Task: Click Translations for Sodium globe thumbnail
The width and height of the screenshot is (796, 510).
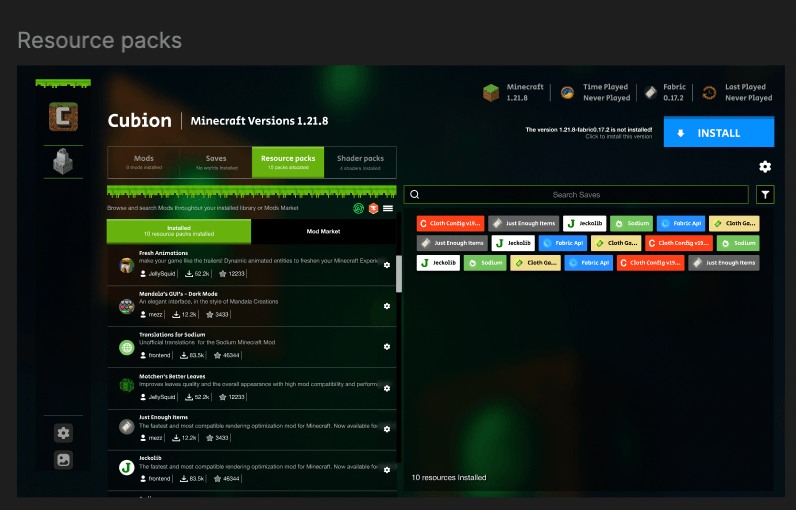Action: point(126,347)
